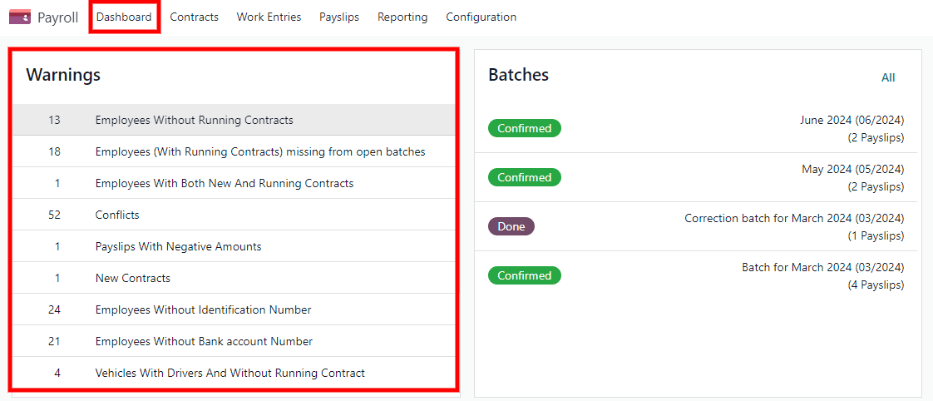Select Employees With Both New And Running Contracts
933x401 pixels.
[x=224, y=184]
